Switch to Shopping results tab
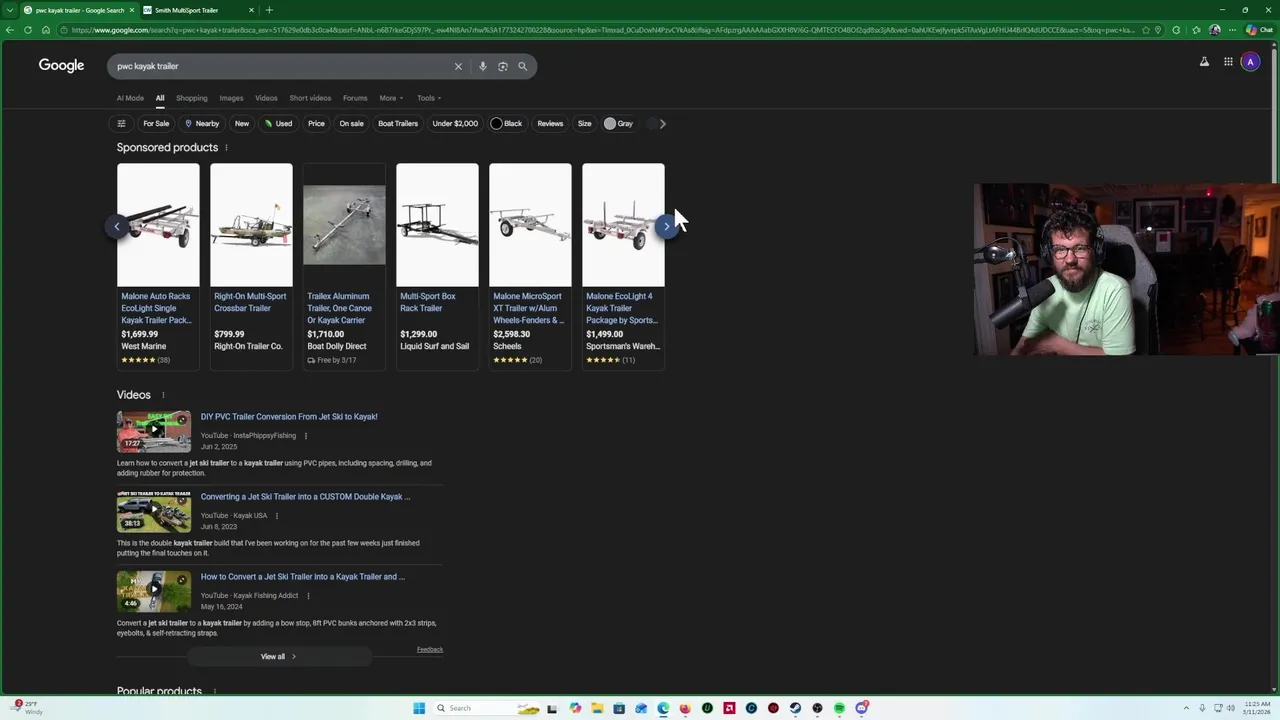 click(192, 98)
